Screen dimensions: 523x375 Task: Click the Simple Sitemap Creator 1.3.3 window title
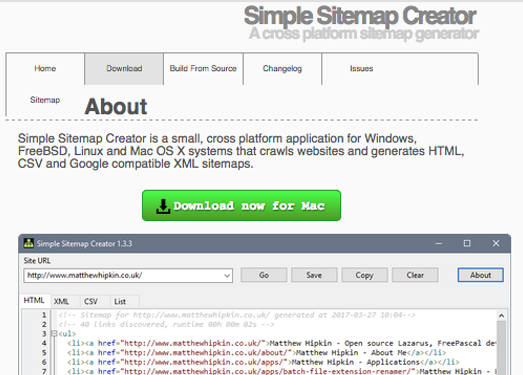click(x=84, y=244)
